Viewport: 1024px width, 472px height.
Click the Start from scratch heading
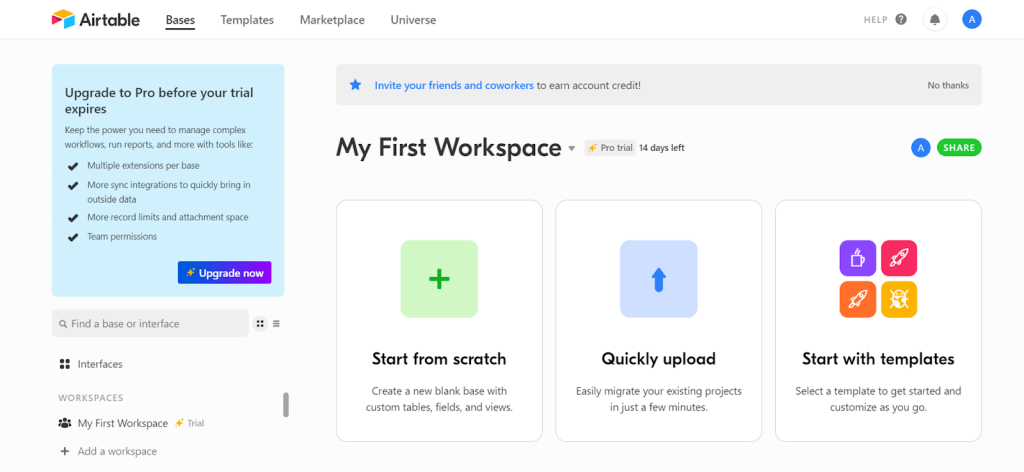[x=439, y=358]
